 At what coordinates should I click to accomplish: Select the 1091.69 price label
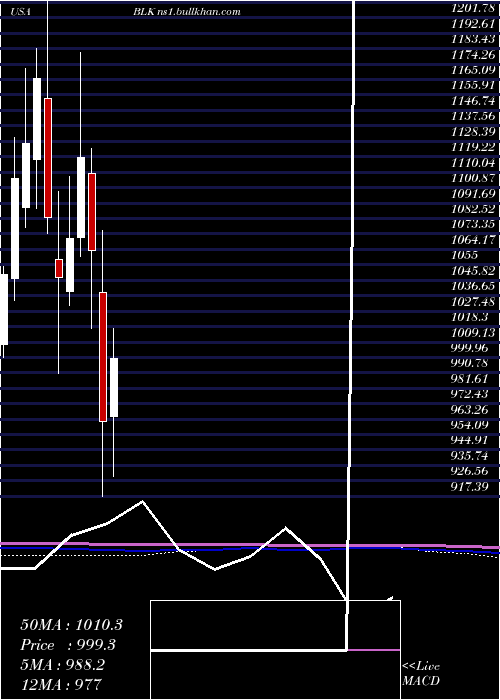point(473,193)
